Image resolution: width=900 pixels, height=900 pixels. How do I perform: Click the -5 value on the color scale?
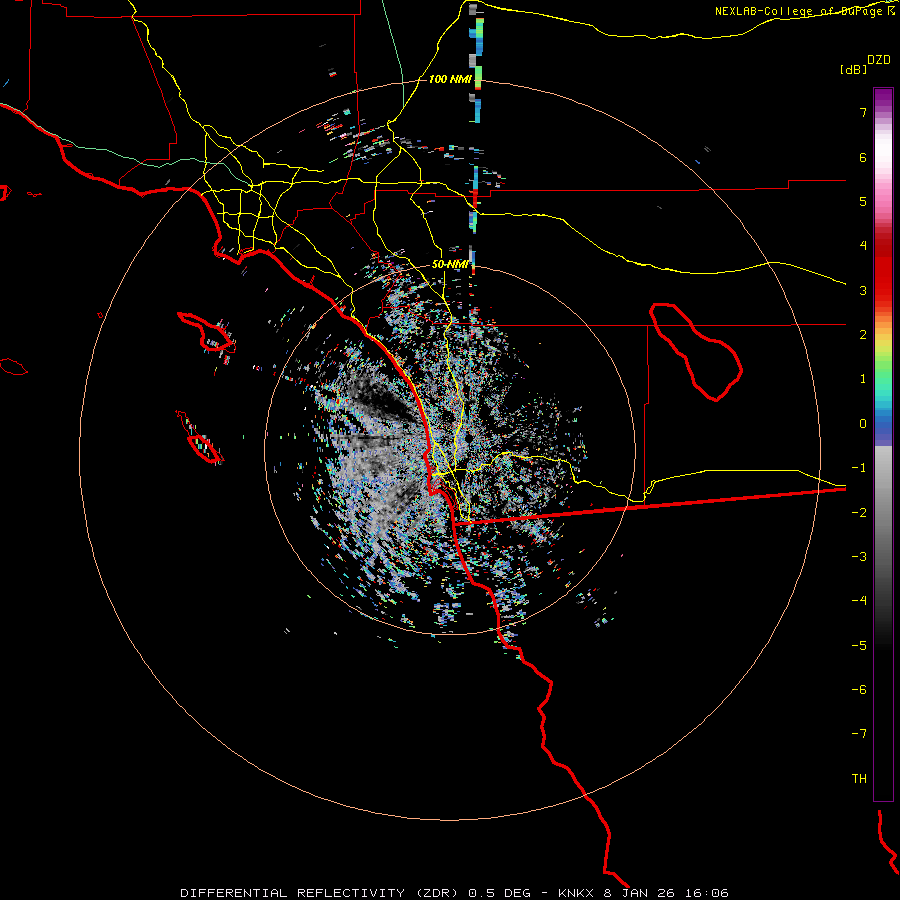coord(859,646)
